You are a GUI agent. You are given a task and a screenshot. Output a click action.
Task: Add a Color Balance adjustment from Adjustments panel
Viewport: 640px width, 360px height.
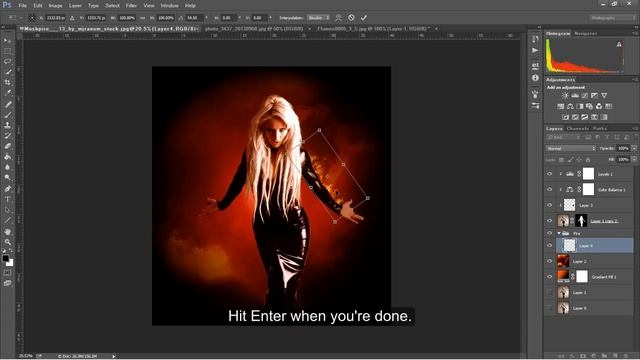[x=570, y=107]
